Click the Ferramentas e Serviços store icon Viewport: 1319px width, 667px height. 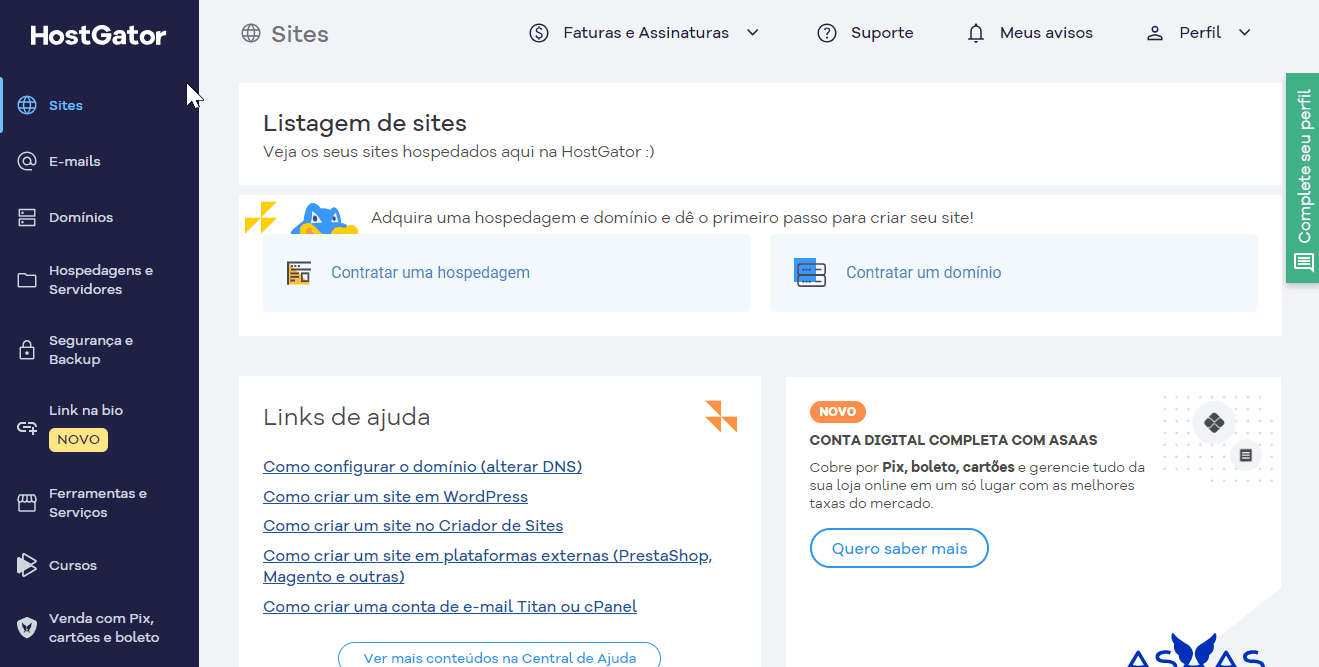(27, 503)
